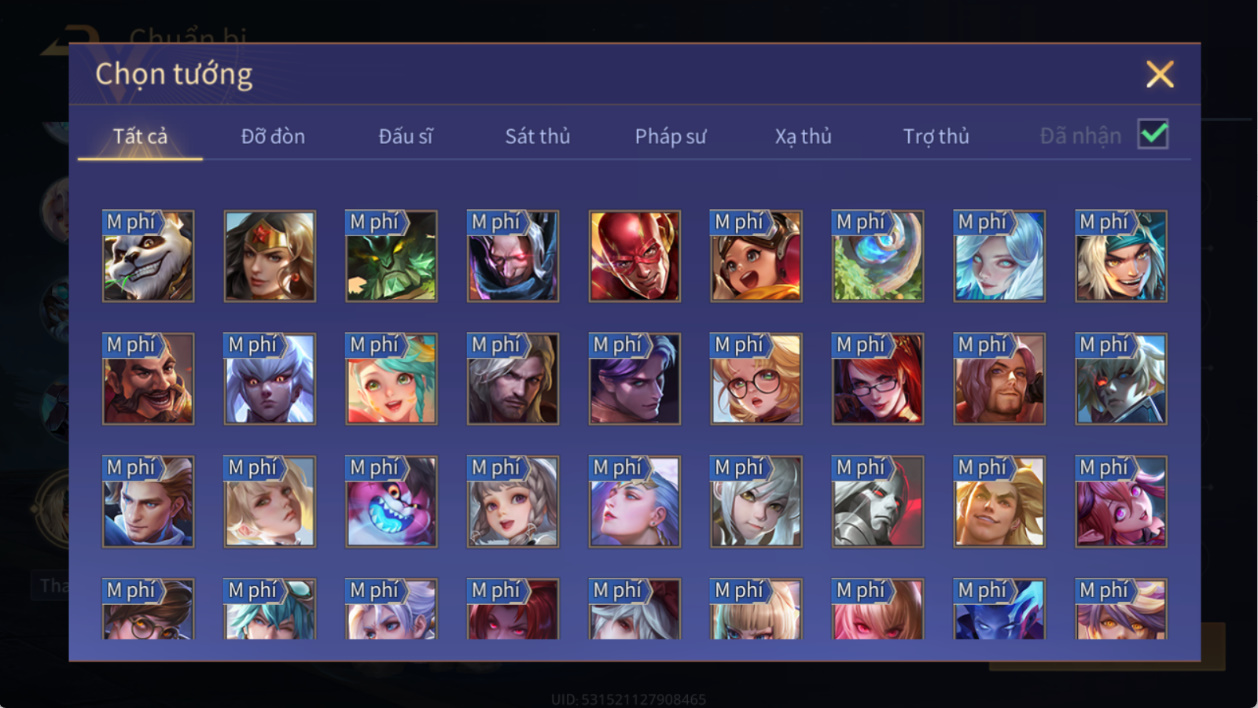Pick the red-haired woman with glasses
The height and width of the screenshot is (708, 1258).
point(878,379)
